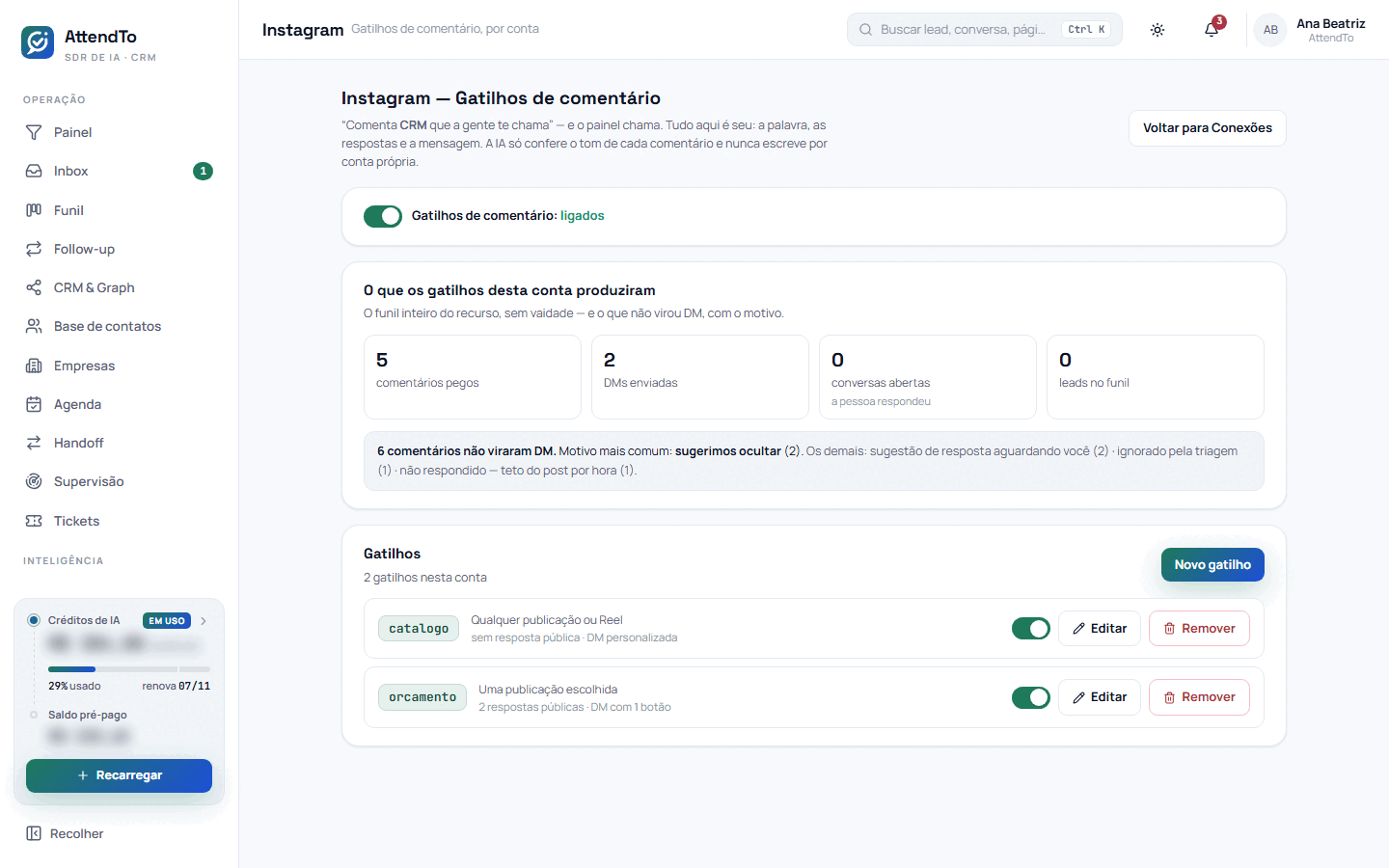
Task: Disable the catalogo trigger toggle
Action: [1031, 629]
